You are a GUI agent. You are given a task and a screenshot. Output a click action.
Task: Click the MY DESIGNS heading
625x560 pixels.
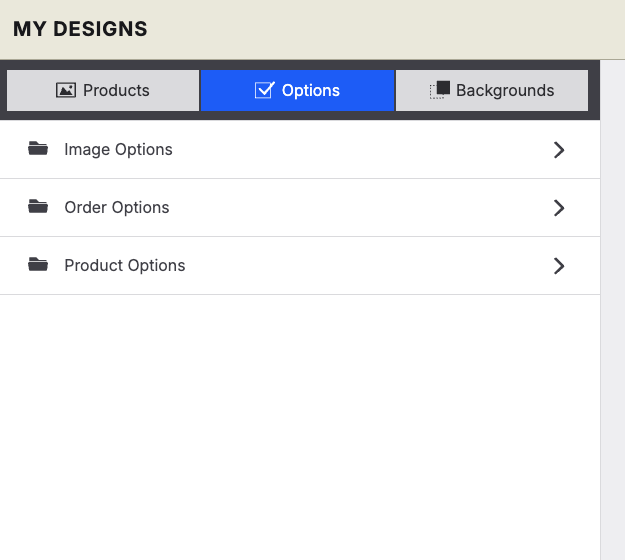tap(80, 29)
